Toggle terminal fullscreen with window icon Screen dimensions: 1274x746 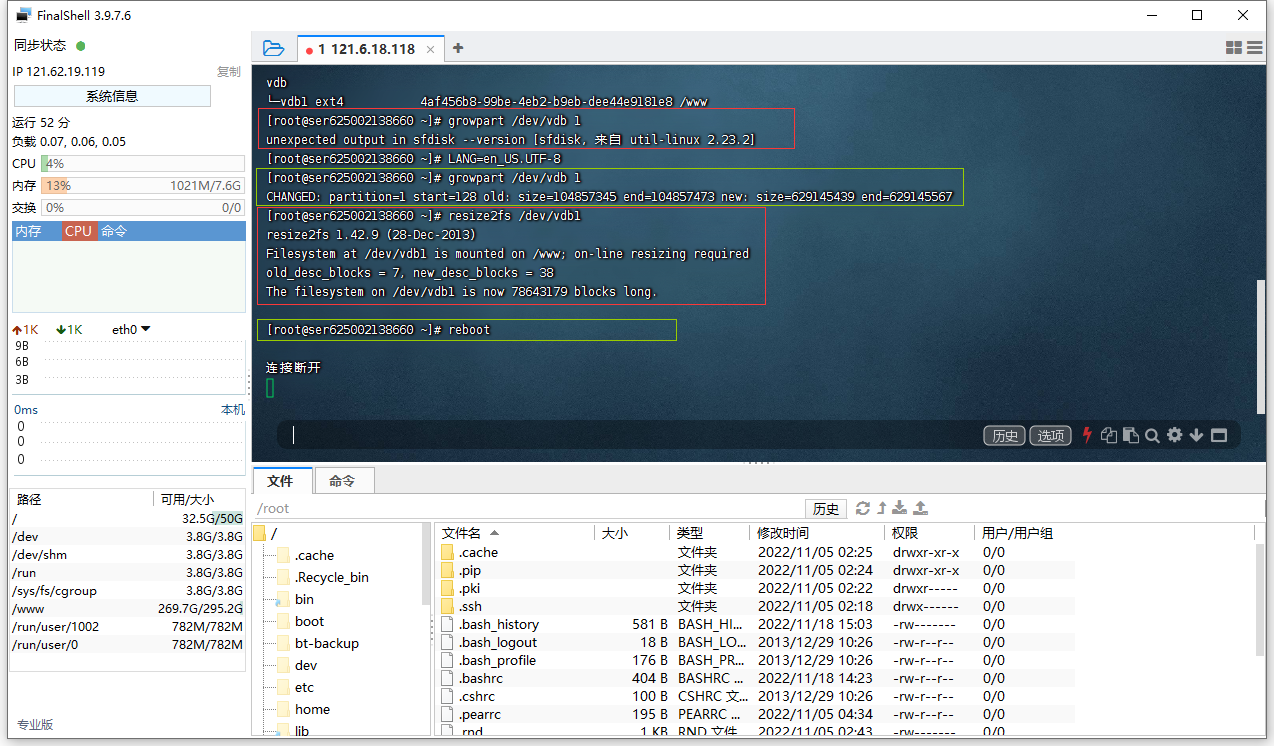1219,435
